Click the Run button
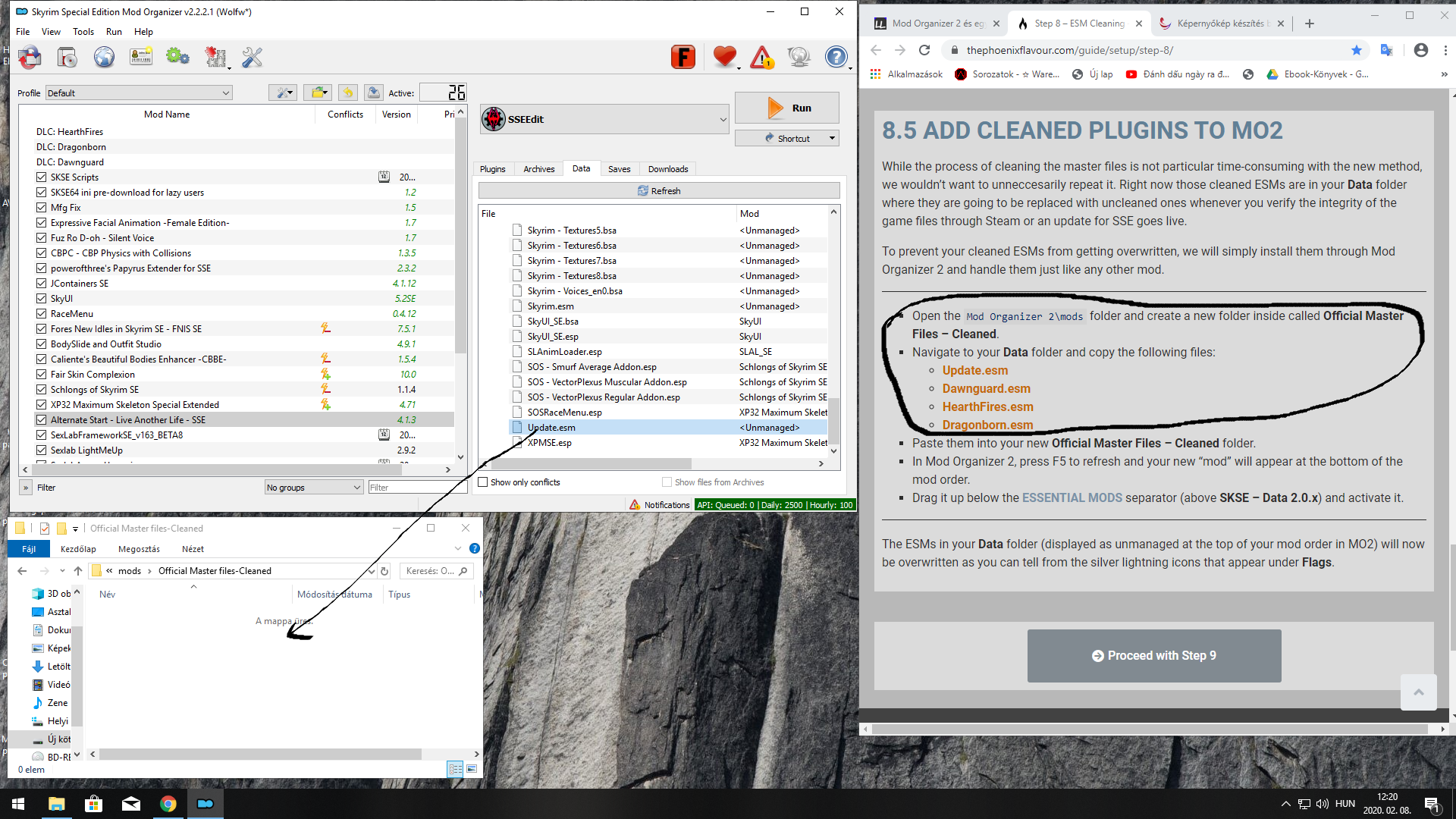This screenshot has width=1456, height=819. point(787,108)
